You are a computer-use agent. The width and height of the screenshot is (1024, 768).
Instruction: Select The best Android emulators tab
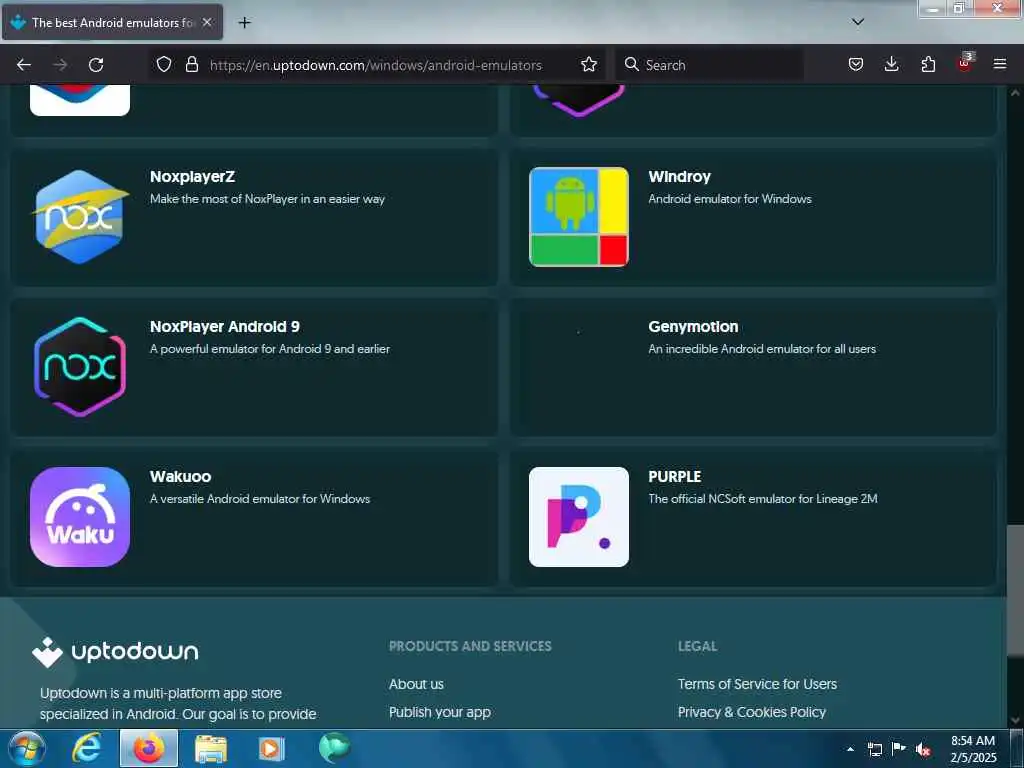pos(112,22)
